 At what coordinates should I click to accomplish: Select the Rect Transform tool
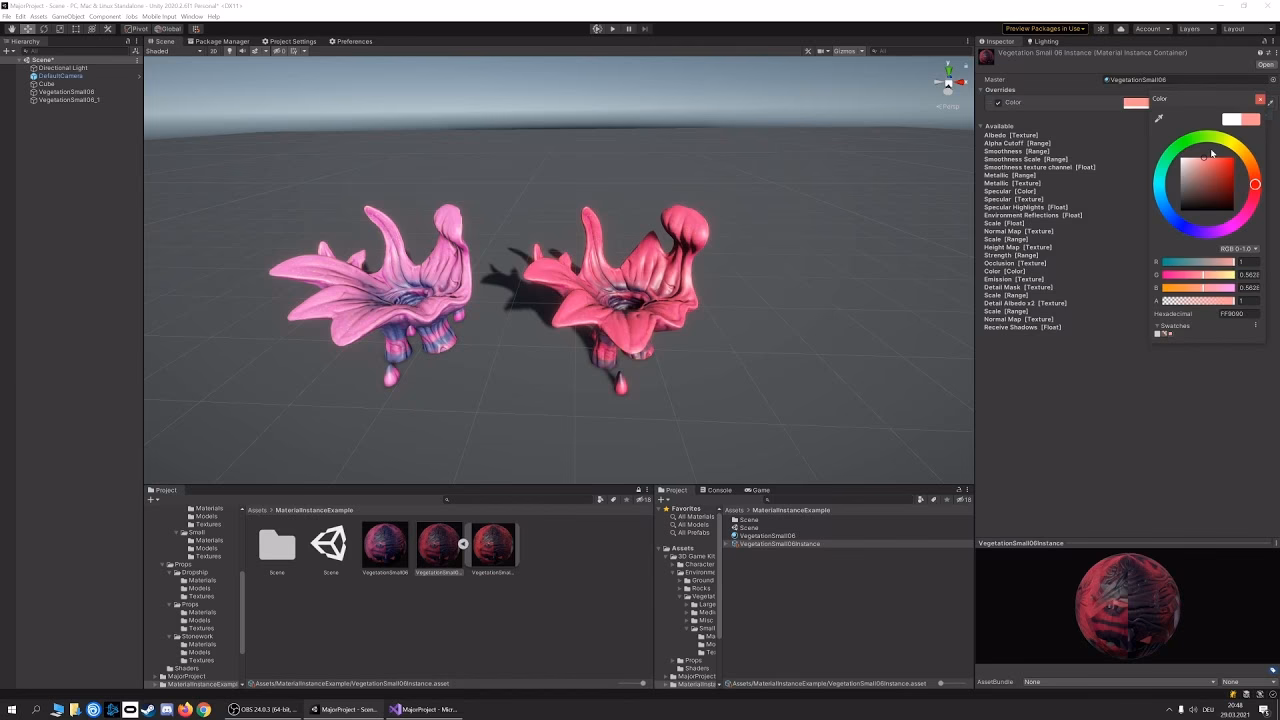75,28
